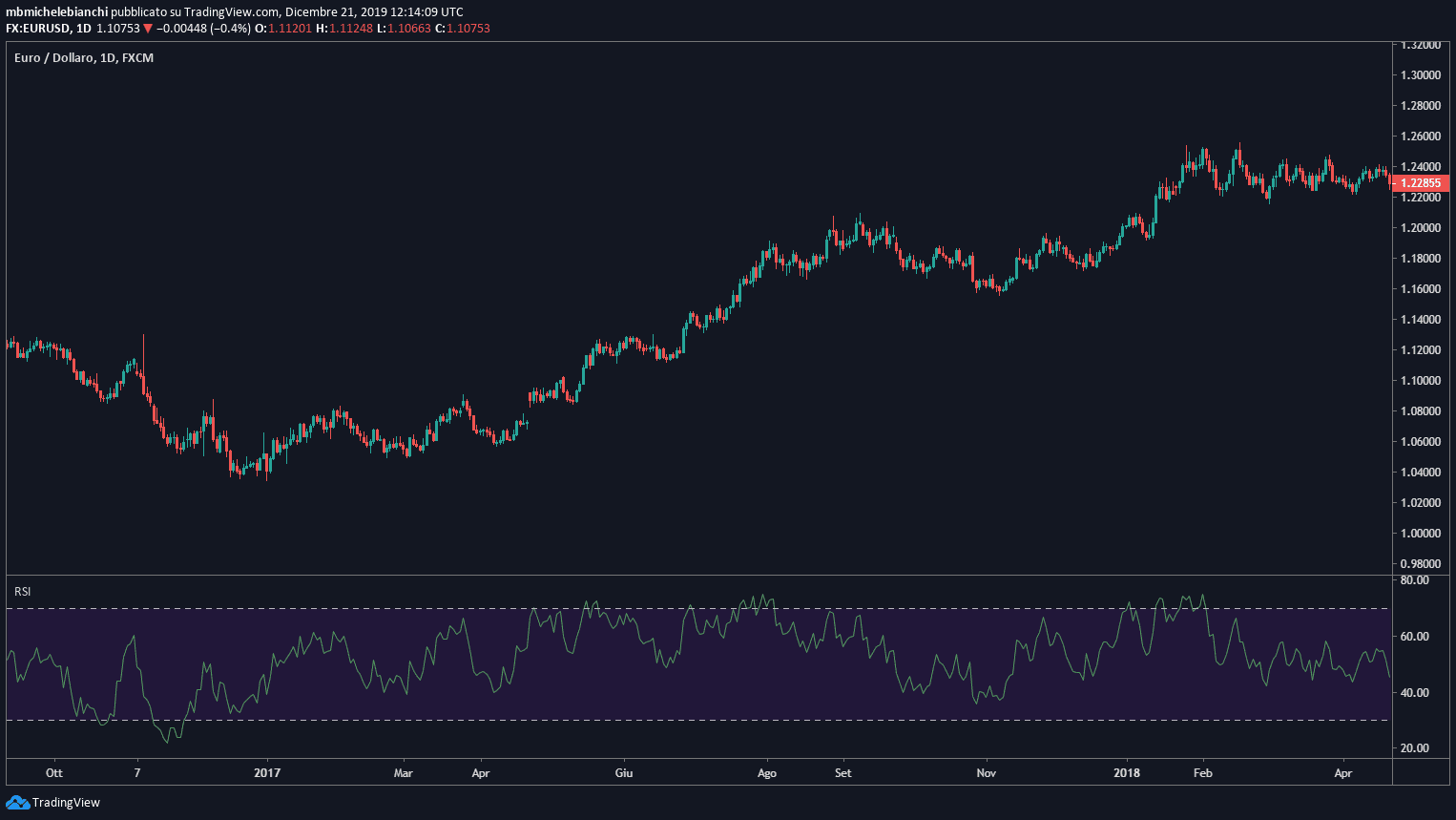Select the FX:EURUSD symbol label
The width and height of the screenshot is (1456, 820).
click(37, 29)
